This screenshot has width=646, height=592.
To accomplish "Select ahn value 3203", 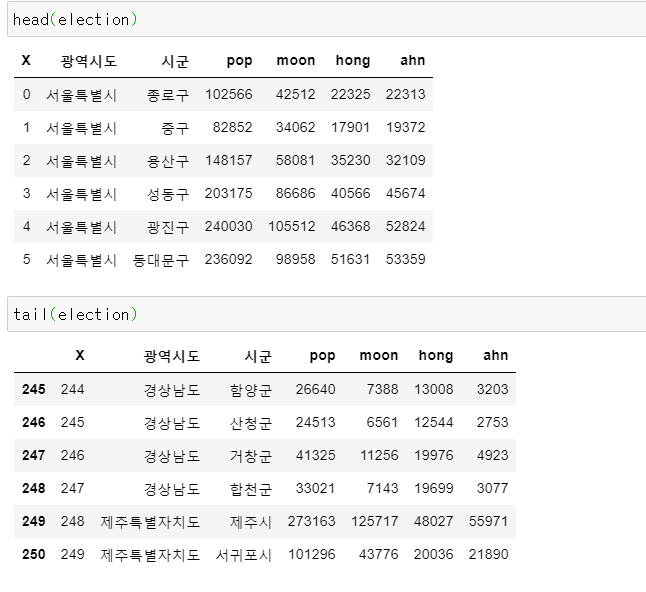I will (x=492, y=389).
